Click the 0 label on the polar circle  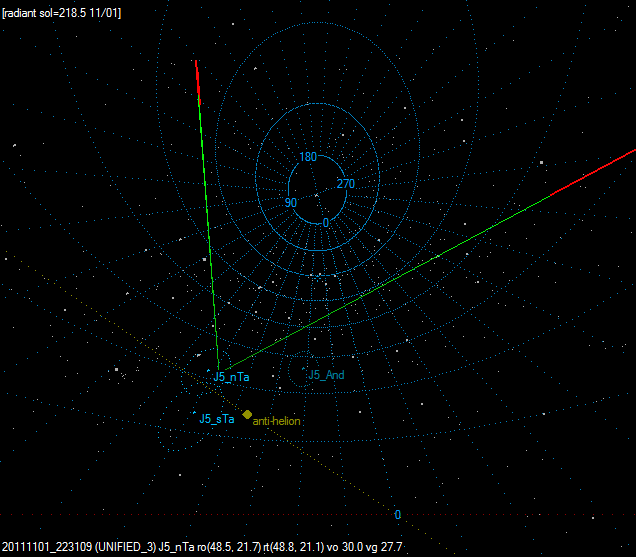click(x=326, y=223)
